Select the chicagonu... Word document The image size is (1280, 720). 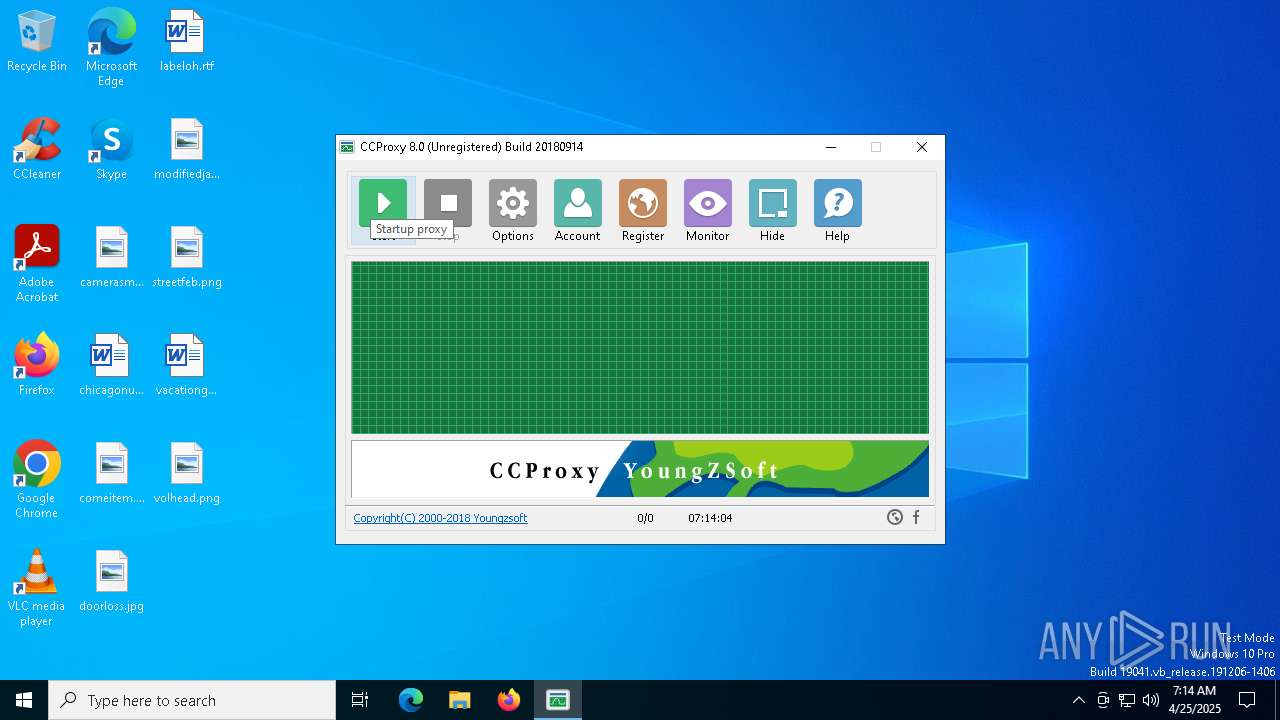click(111, 366)
